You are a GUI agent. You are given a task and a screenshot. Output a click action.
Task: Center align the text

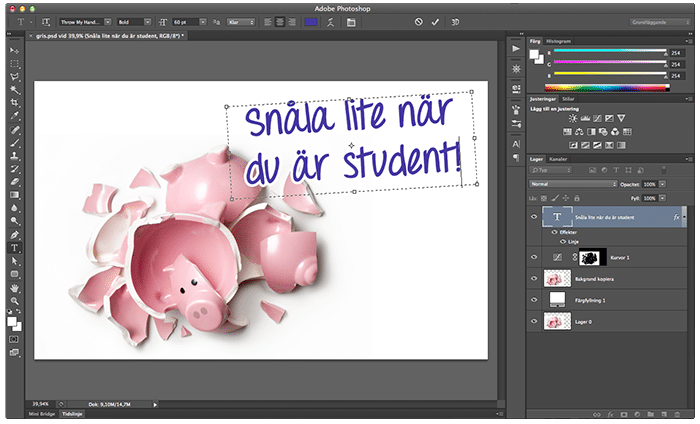pyautogui.click(x=280, y=22)
